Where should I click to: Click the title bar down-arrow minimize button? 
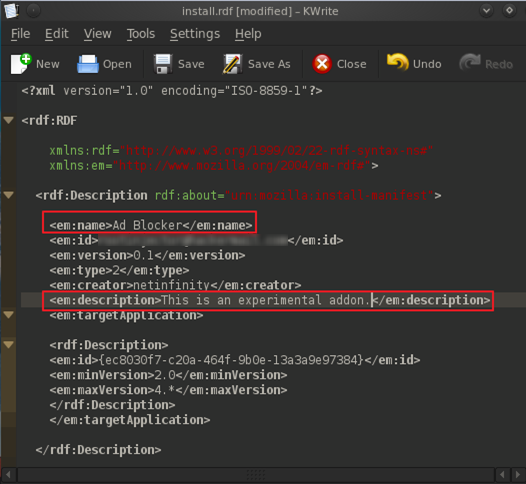click(x=486, y=11)
